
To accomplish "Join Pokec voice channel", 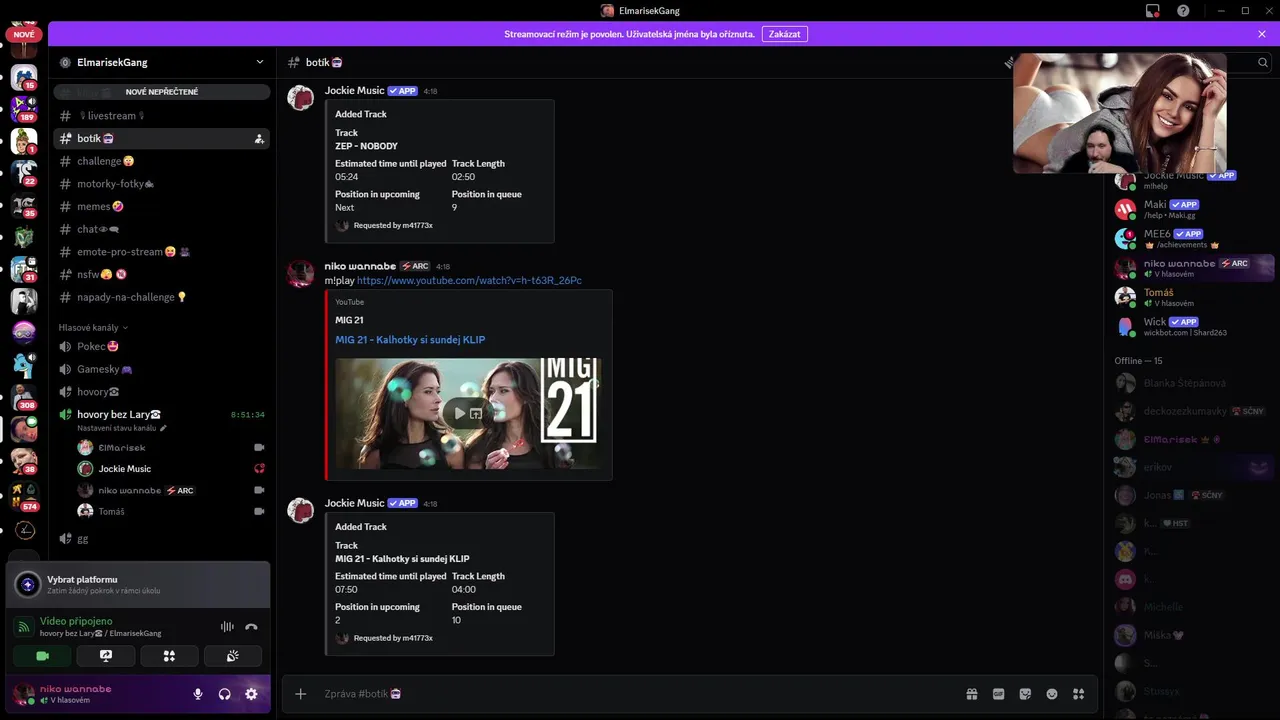I will 162,346.
